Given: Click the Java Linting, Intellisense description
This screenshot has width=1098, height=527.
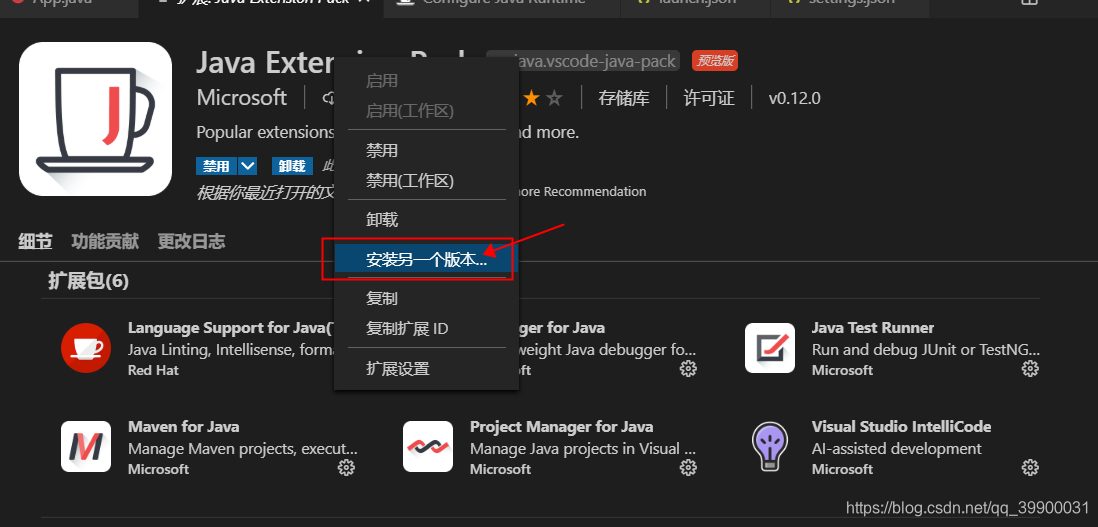Looking at the screenshot, I should tap(231, 349).
